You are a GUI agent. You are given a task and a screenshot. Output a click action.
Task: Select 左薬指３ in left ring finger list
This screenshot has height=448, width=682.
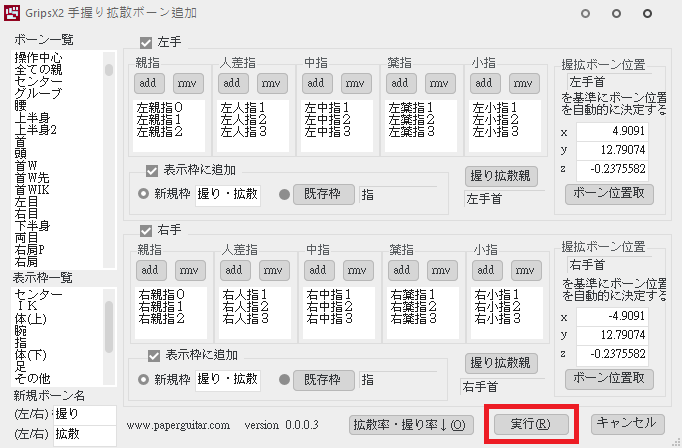point(411,131)
